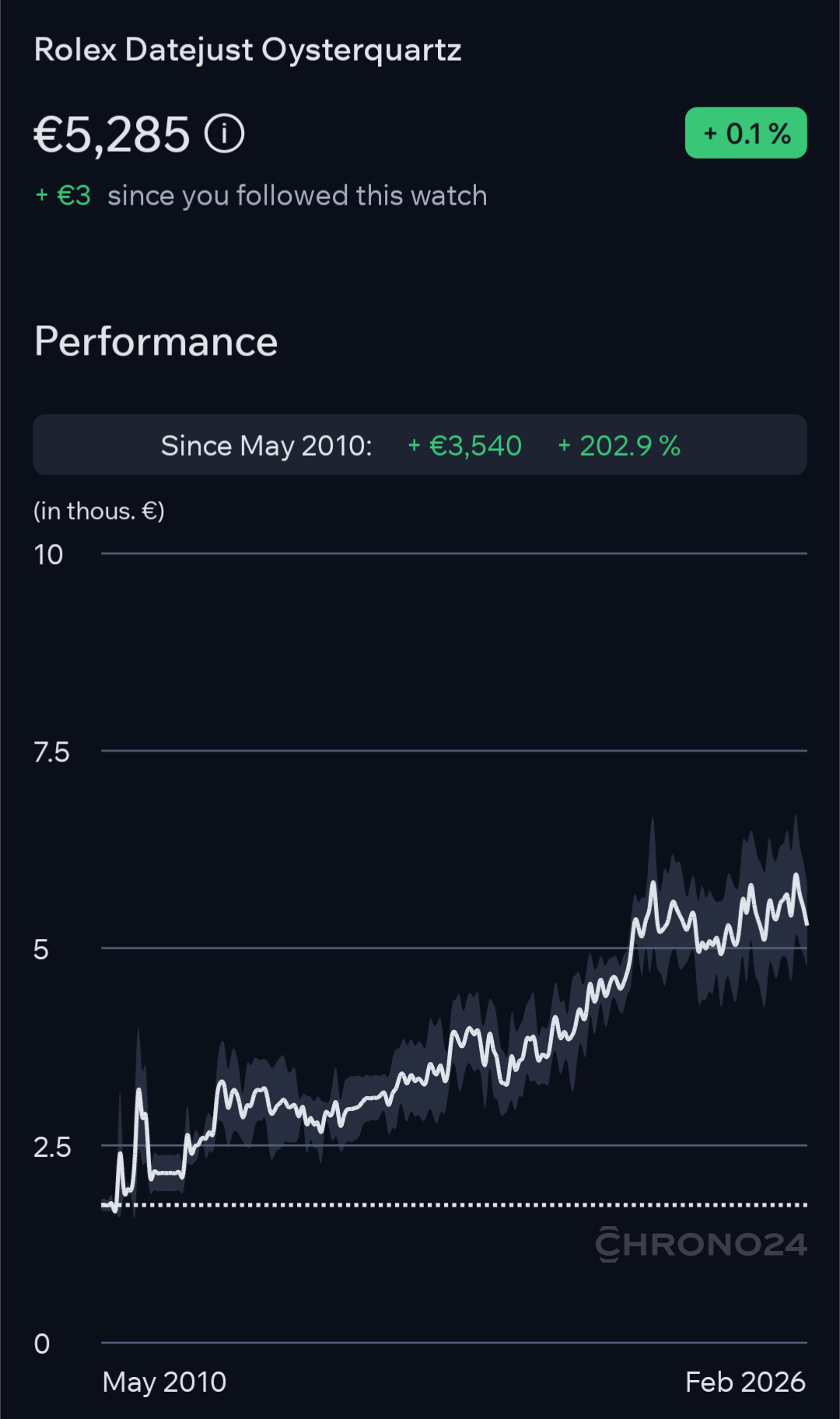Tap the 'Since May 2010:' label

tap(266, 446)
